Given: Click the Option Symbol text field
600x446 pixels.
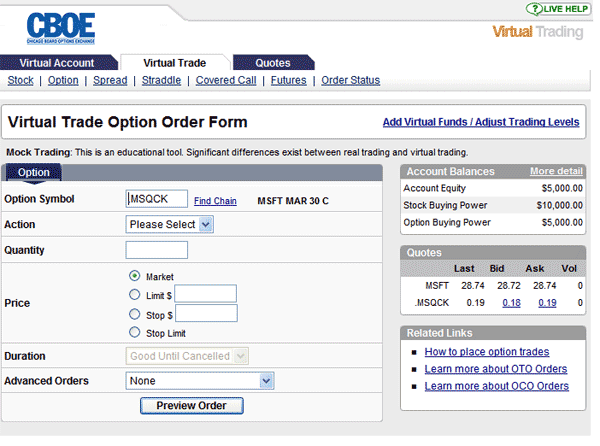Looking at the screenshot, I should 156,199.
